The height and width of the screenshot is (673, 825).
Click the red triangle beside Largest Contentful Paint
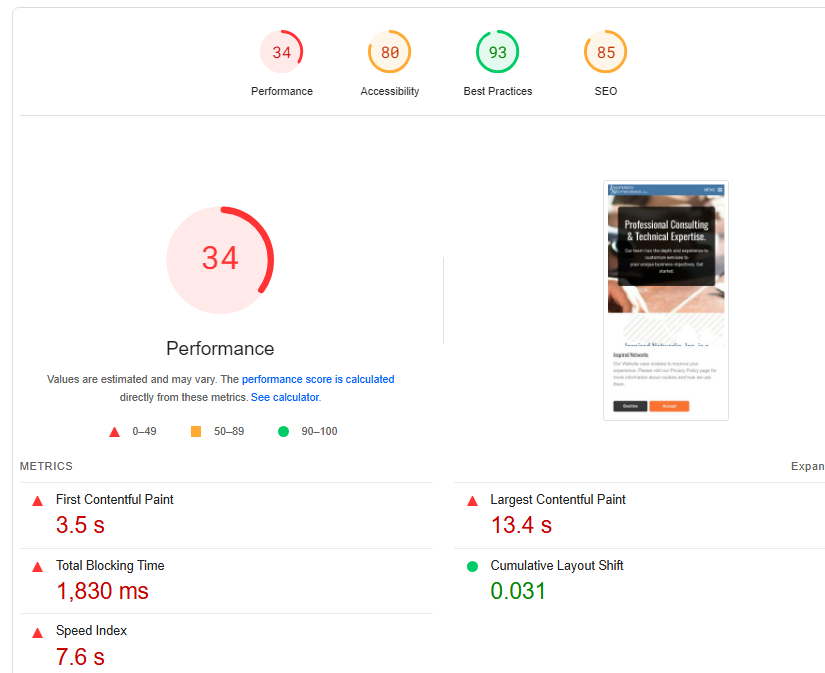(472, 501)
